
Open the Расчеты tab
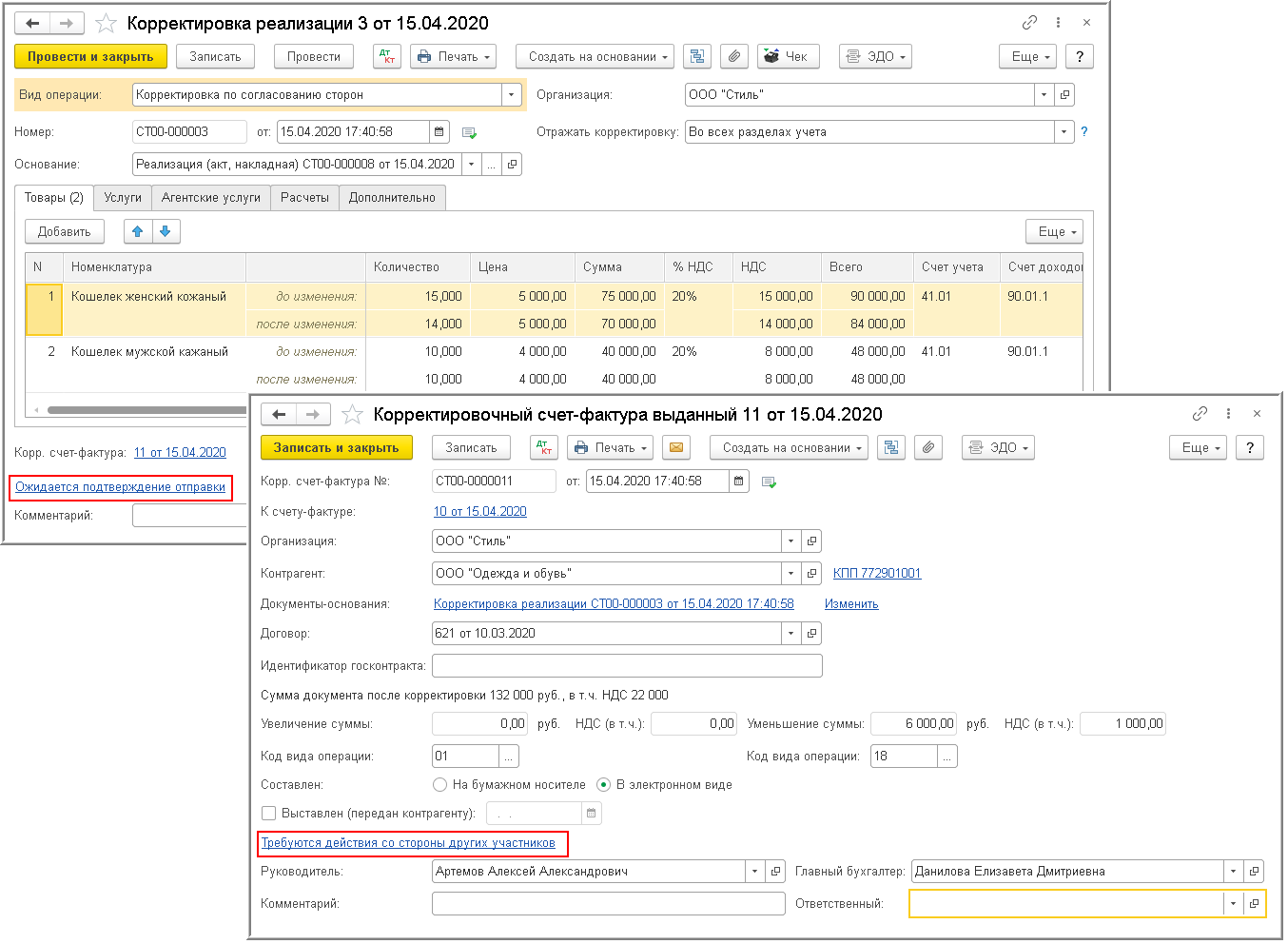304,198
